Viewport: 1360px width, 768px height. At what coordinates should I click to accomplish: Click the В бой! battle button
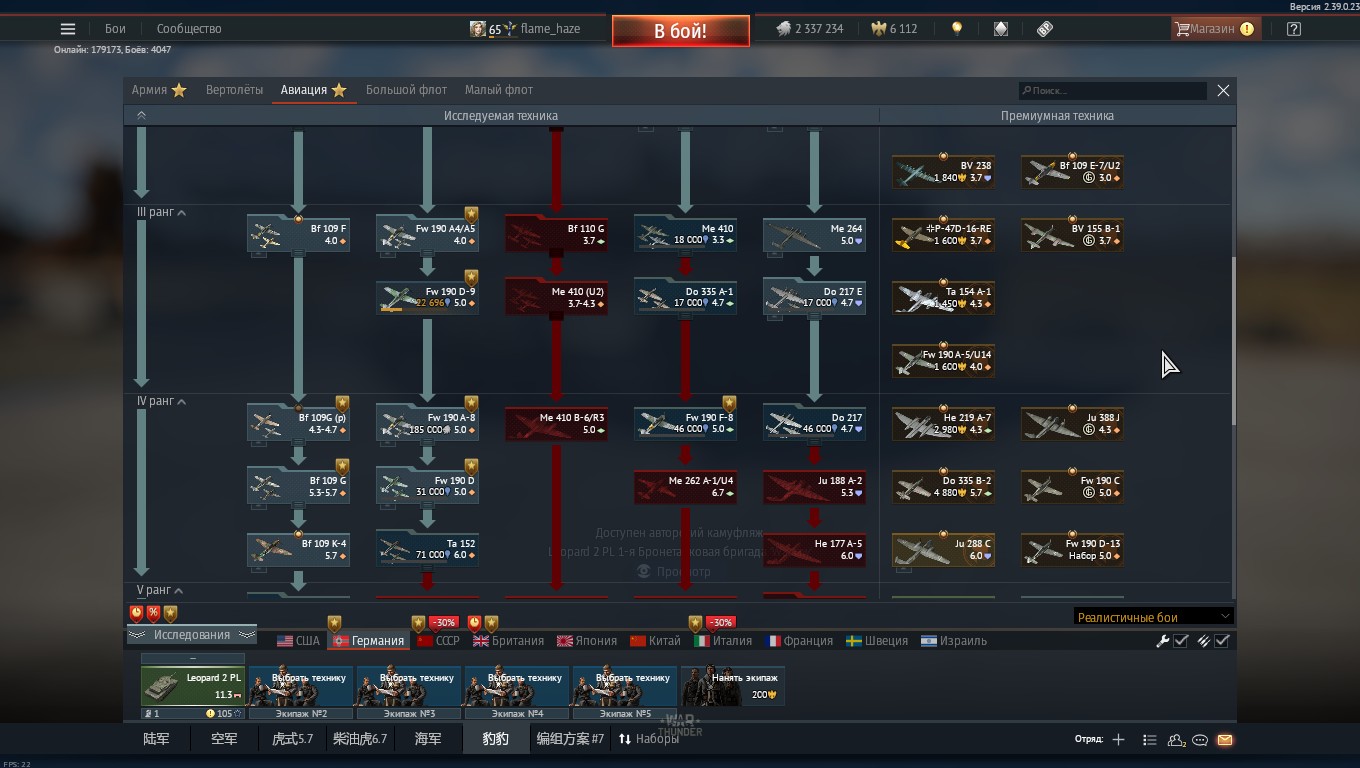click(680, 31)
